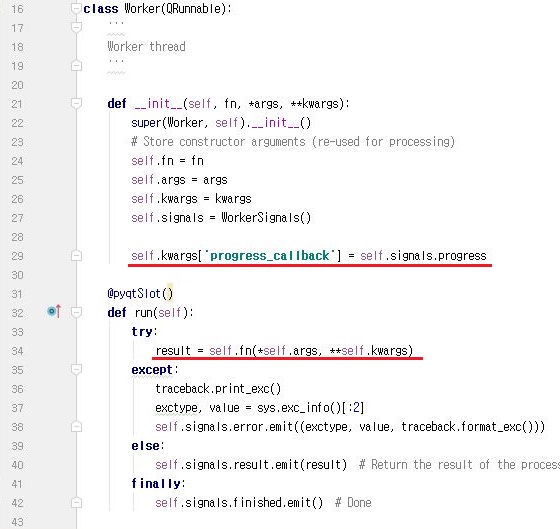560x529 pixels.
Task: Click line number 43 in gutter
Action: point(17,522)
